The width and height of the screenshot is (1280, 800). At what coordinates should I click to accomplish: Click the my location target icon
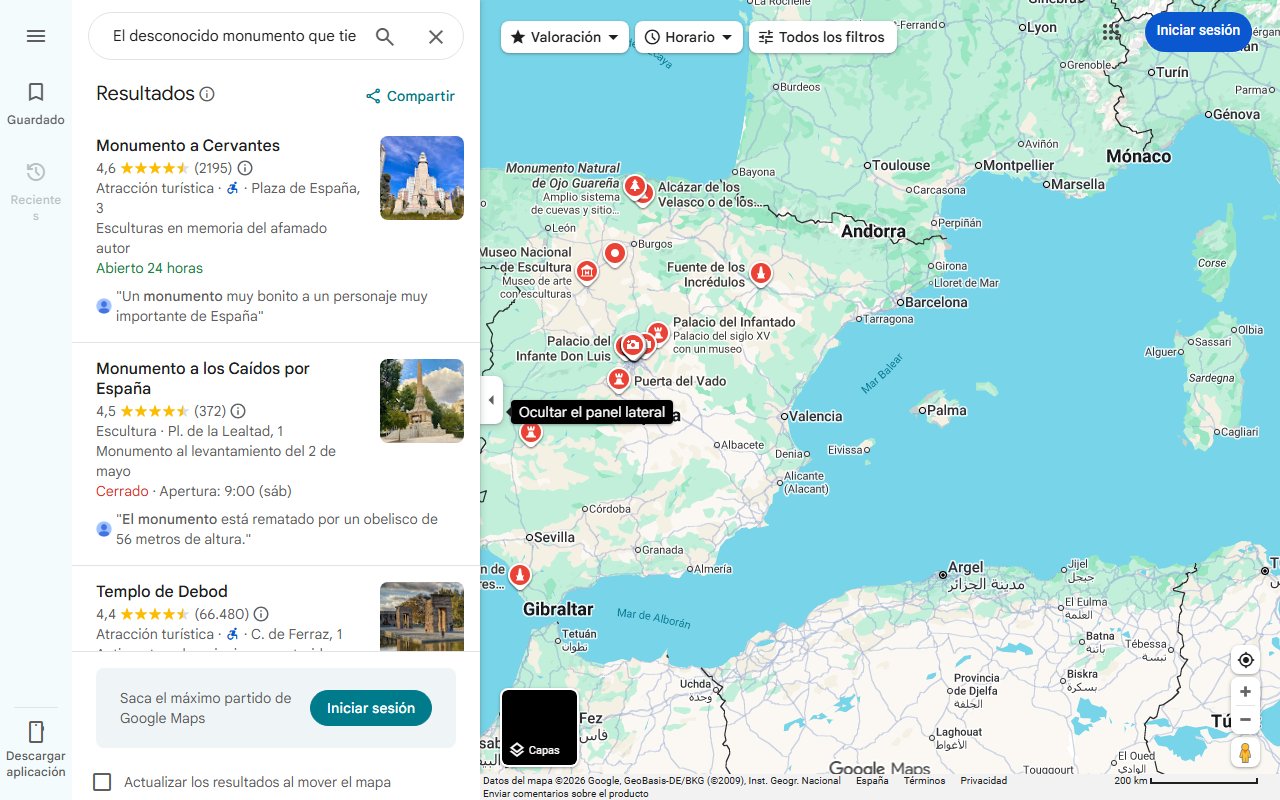(x=1245, y=659)
